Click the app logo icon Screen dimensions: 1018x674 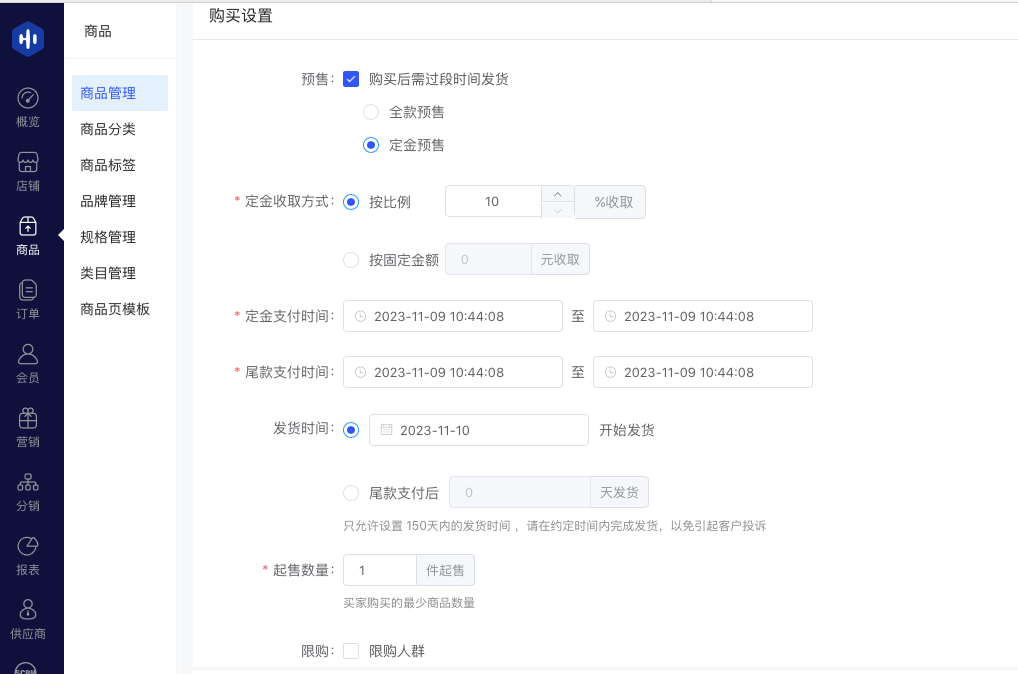(x=28, y=39)
